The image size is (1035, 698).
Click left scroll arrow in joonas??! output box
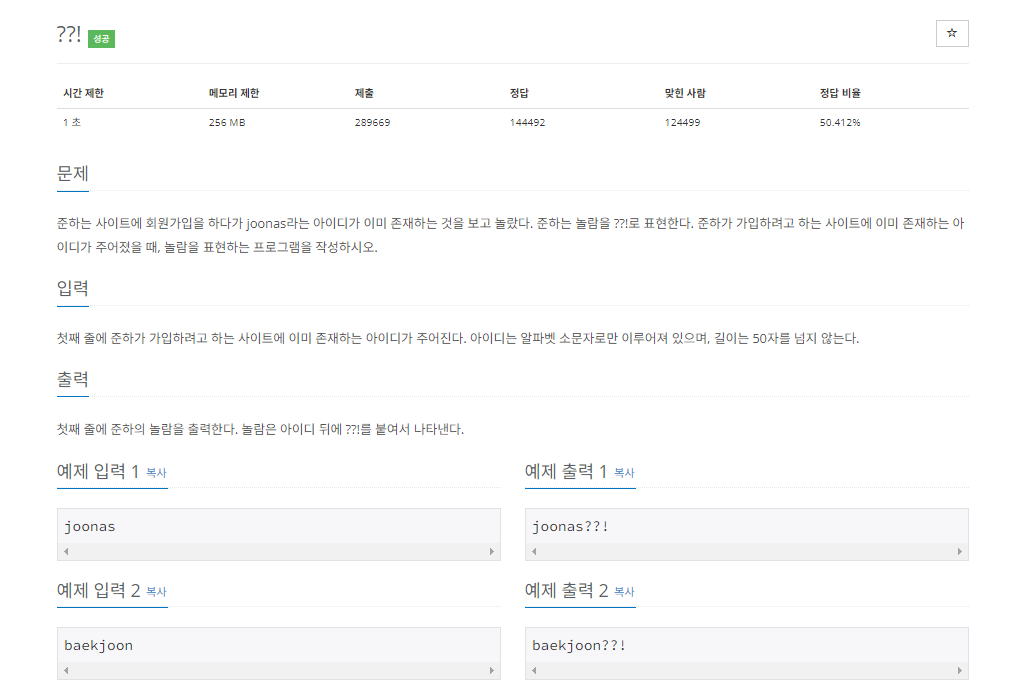(534, 551)
